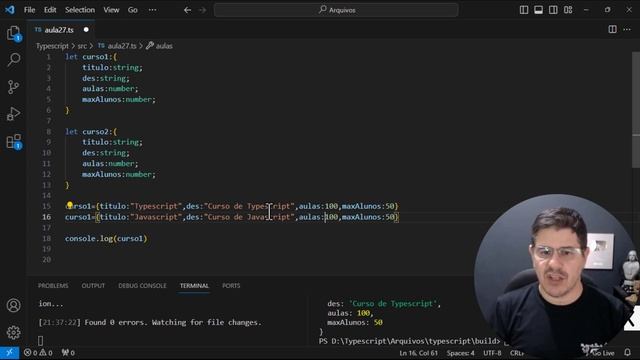Select the aula27.ts editor tab
The height and width of the screenshot is (360, 640).
click(59, 30)
